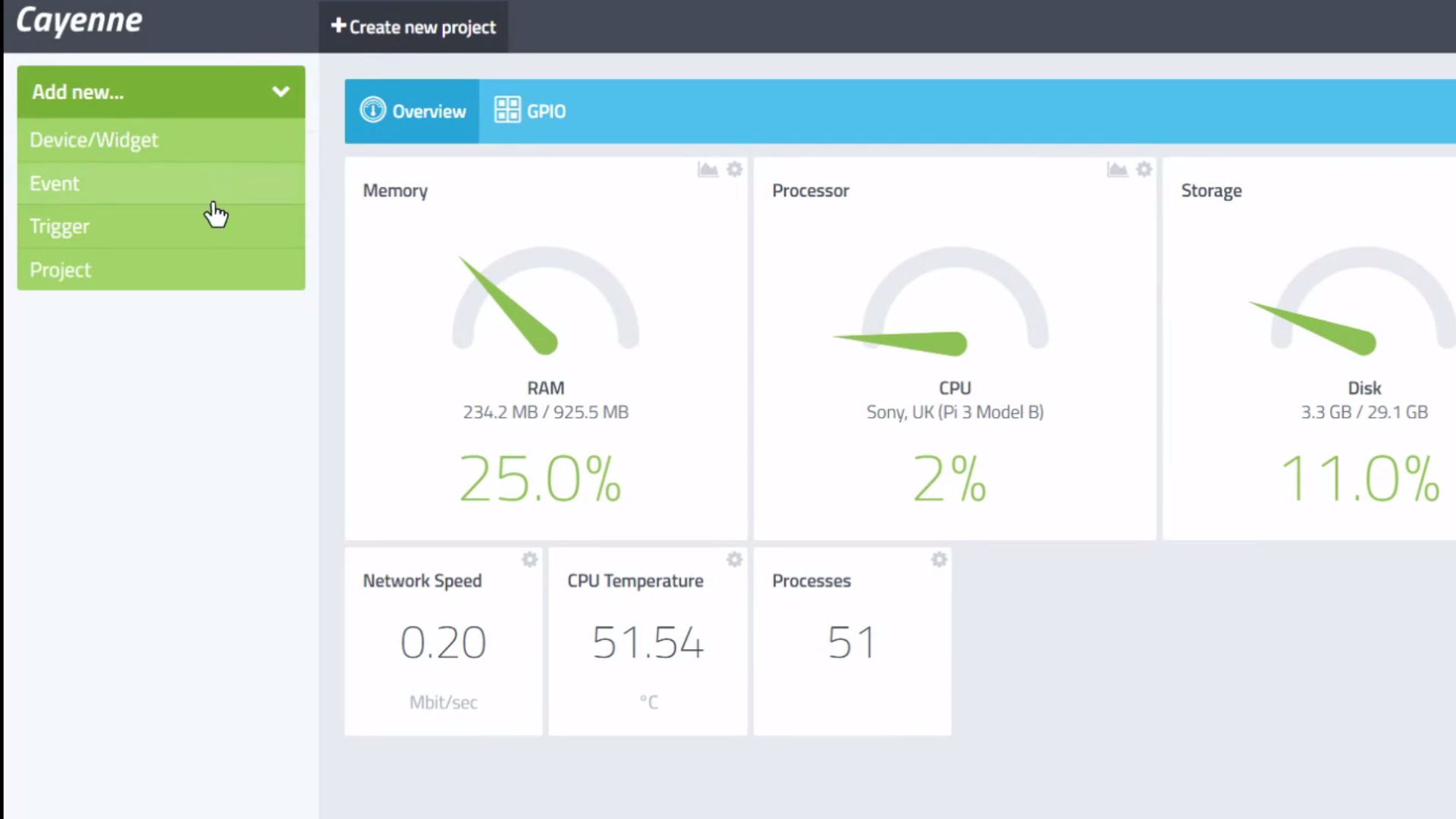Click the Cayenne logo

79,20
